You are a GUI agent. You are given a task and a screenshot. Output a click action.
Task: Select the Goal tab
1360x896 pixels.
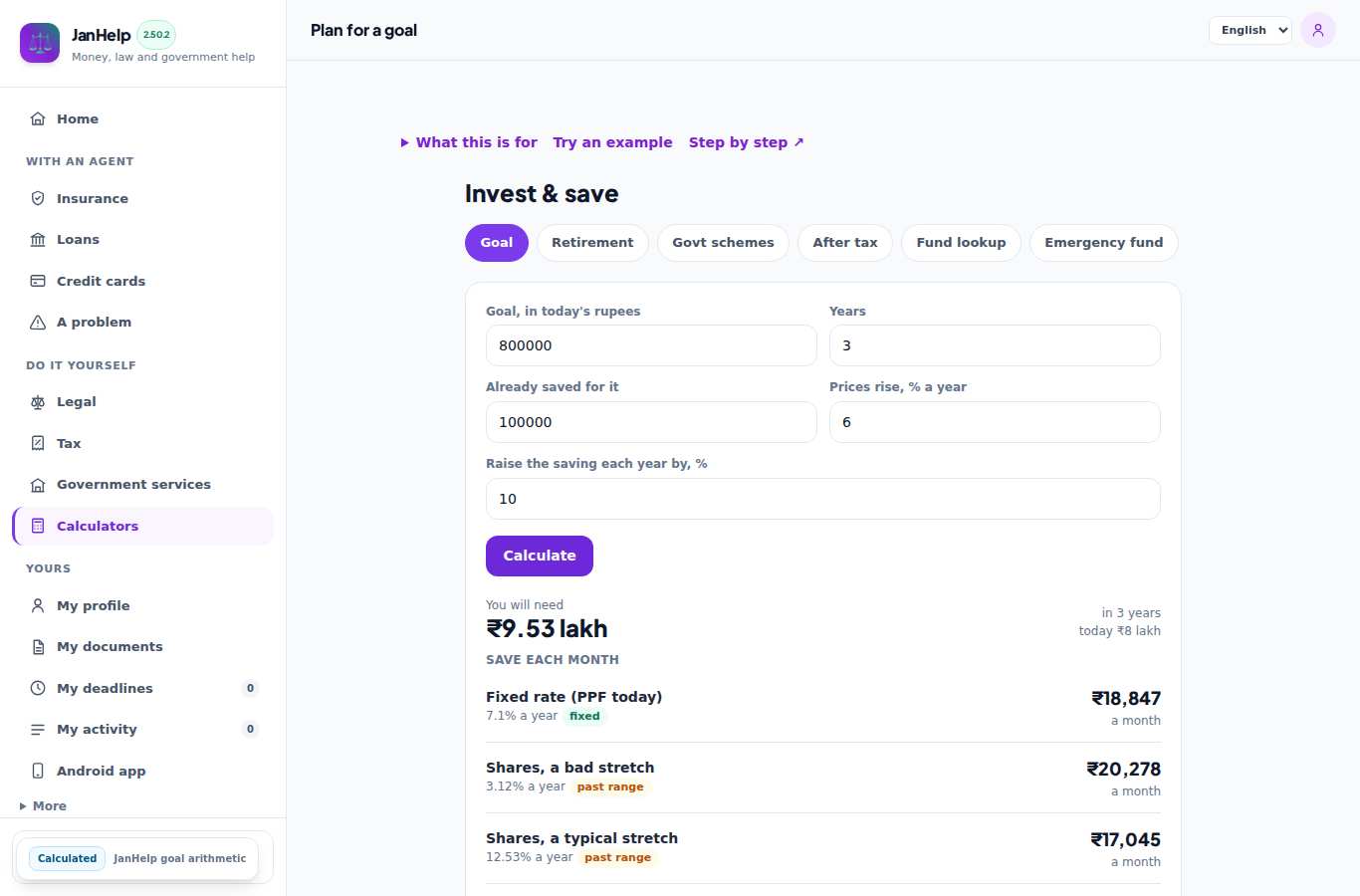pyautogui.click(x=497, y=243)
